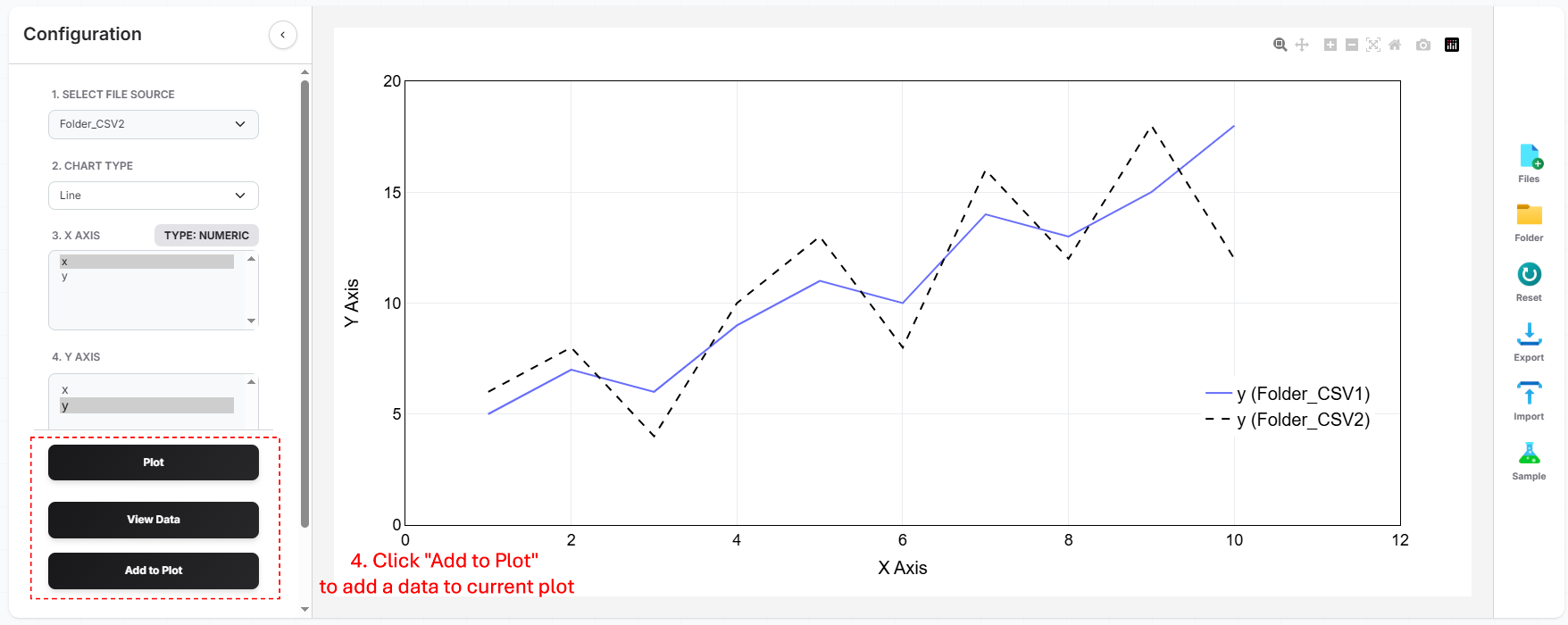Collapse the Configuration panel with the chevron

(x=282, y=34)
